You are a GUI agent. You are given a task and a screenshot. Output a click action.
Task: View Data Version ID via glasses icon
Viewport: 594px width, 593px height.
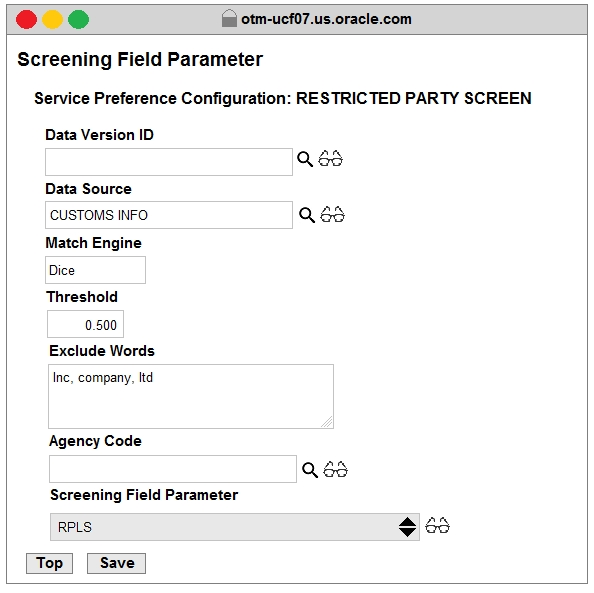pos(330,159)
